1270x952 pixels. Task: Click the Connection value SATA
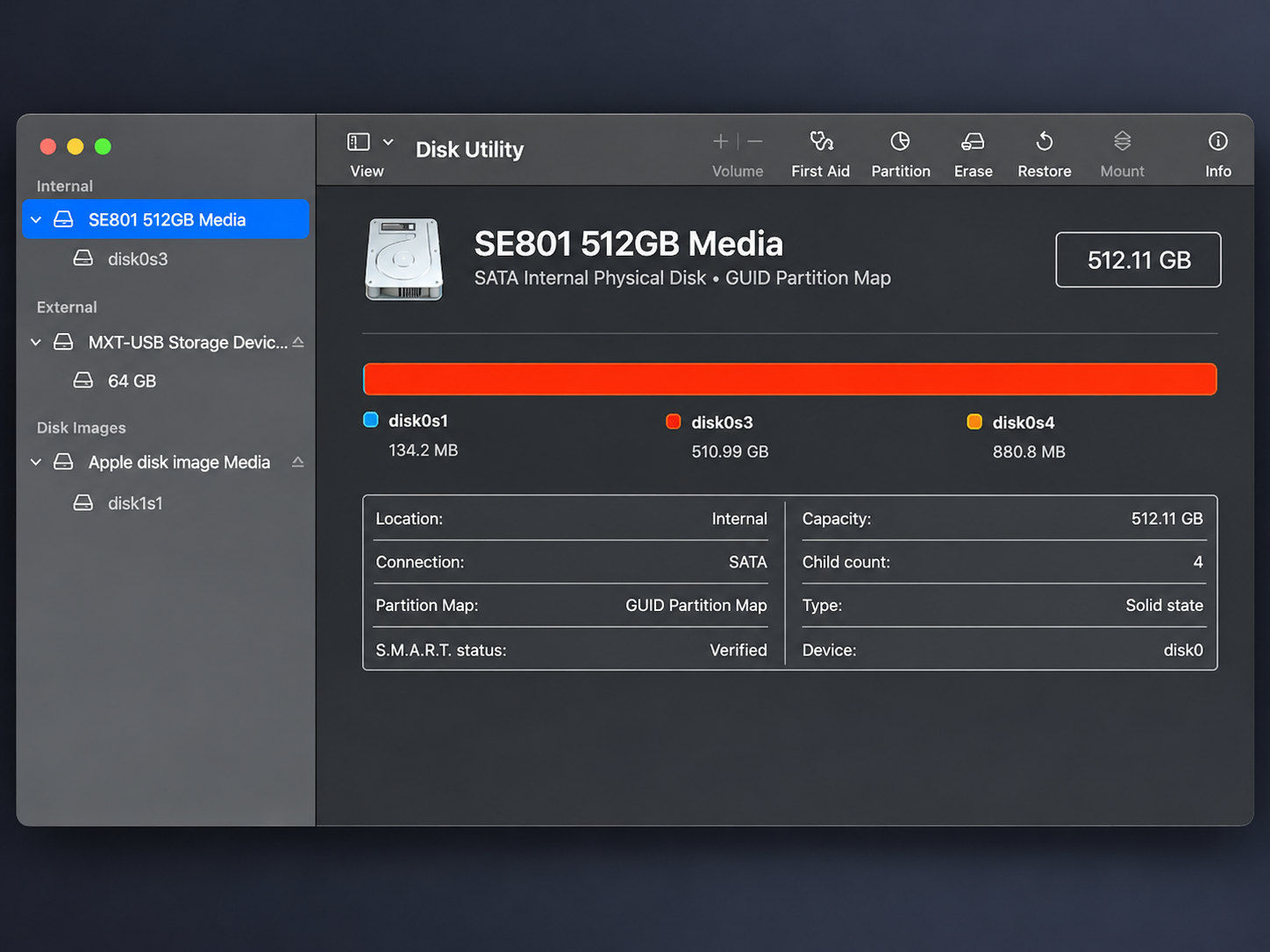click(748, 562)
